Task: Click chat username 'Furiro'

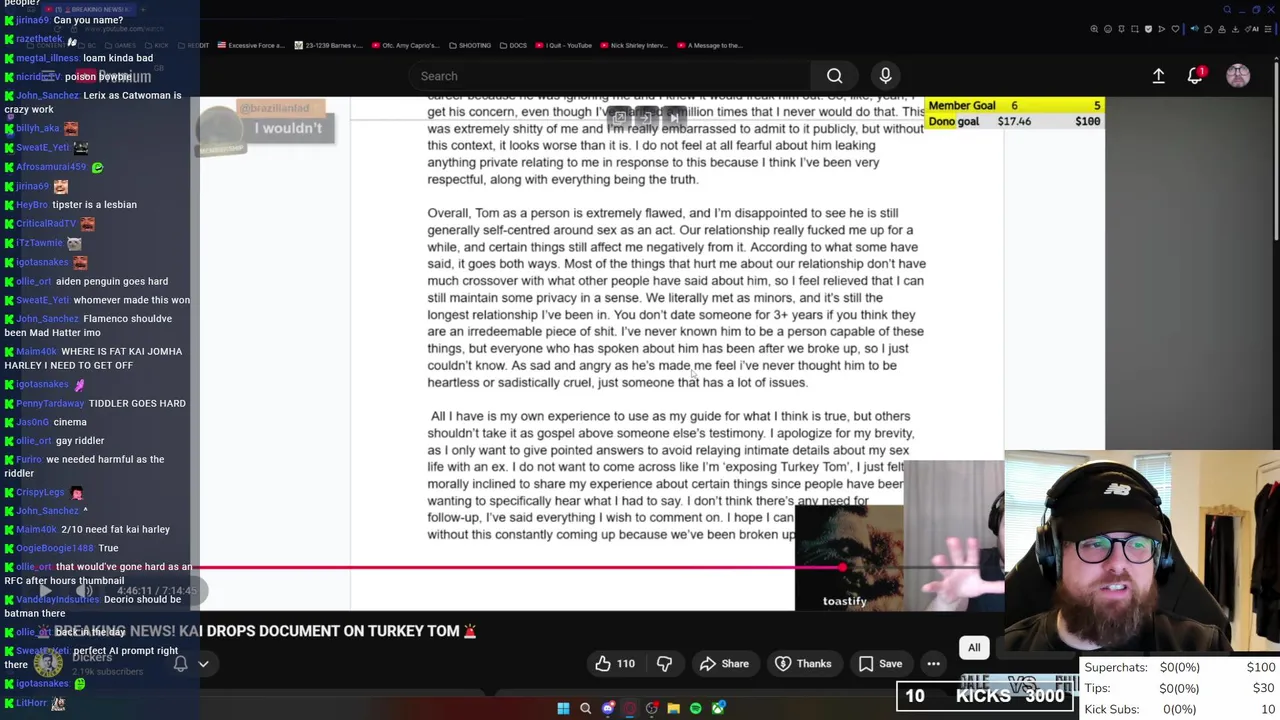Action: (x=29, y=460)
